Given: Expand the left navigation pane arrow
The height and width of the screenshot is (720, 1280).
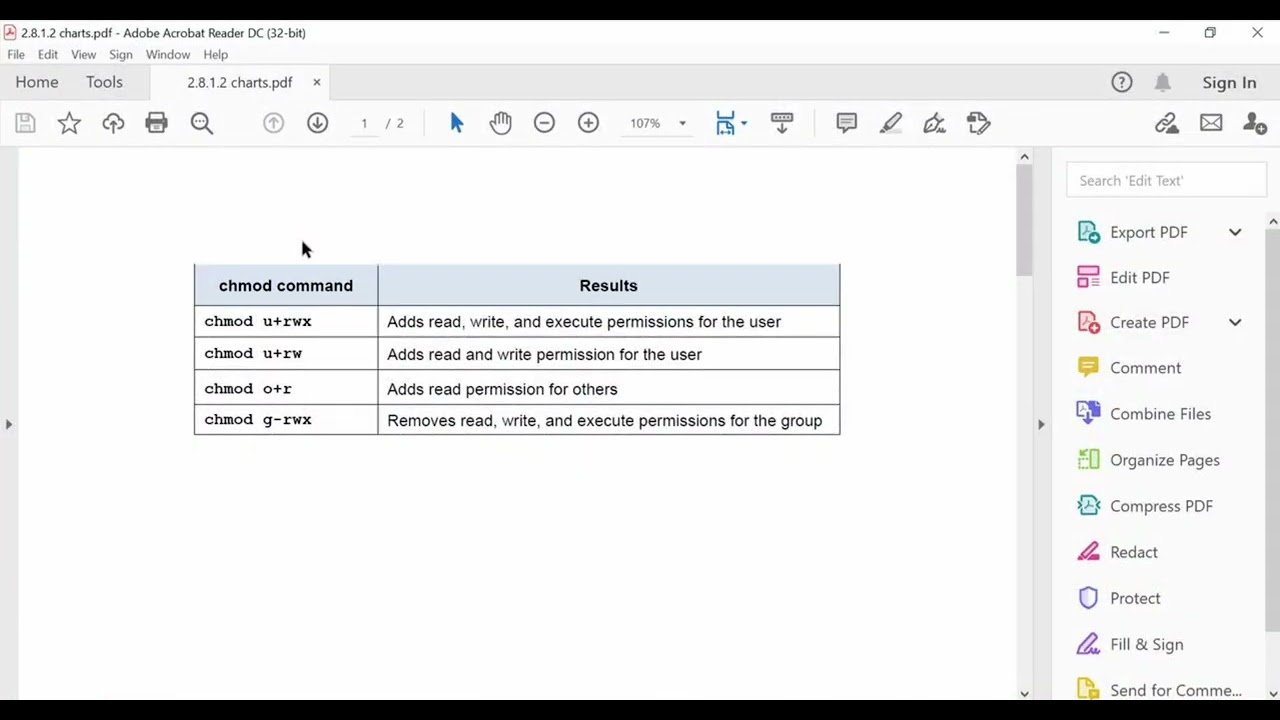Looking at the screenshot, I should coord(8,424).
